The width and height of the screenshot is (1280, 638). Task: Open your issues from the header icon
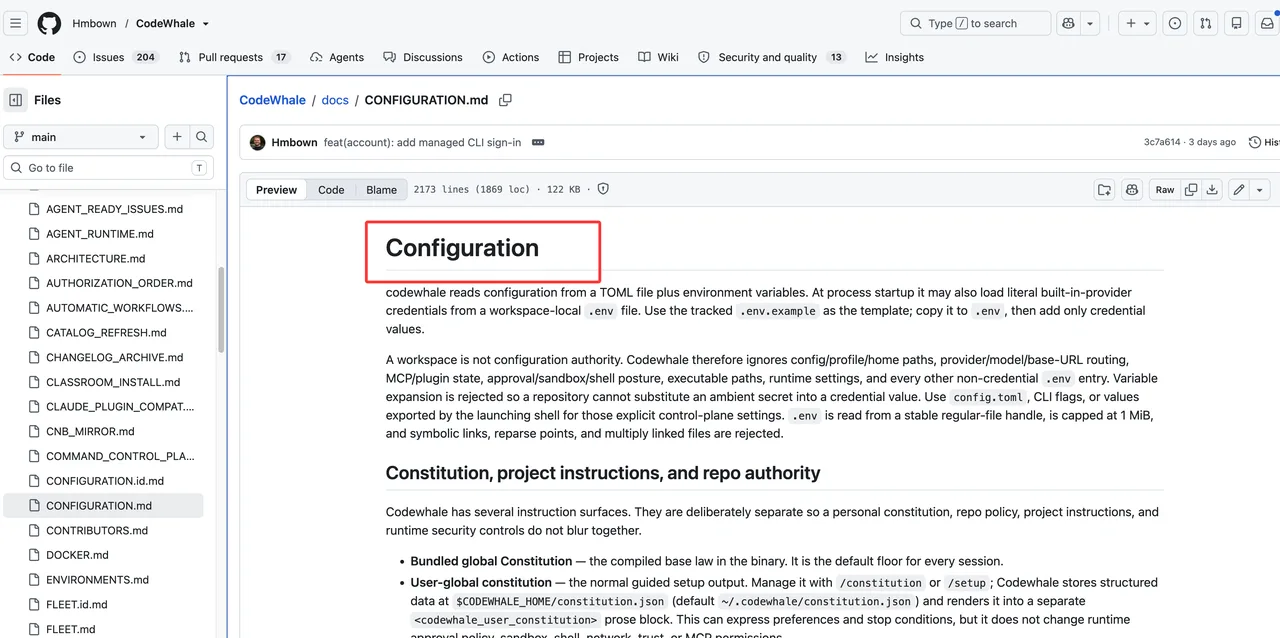pos(1175,23)
